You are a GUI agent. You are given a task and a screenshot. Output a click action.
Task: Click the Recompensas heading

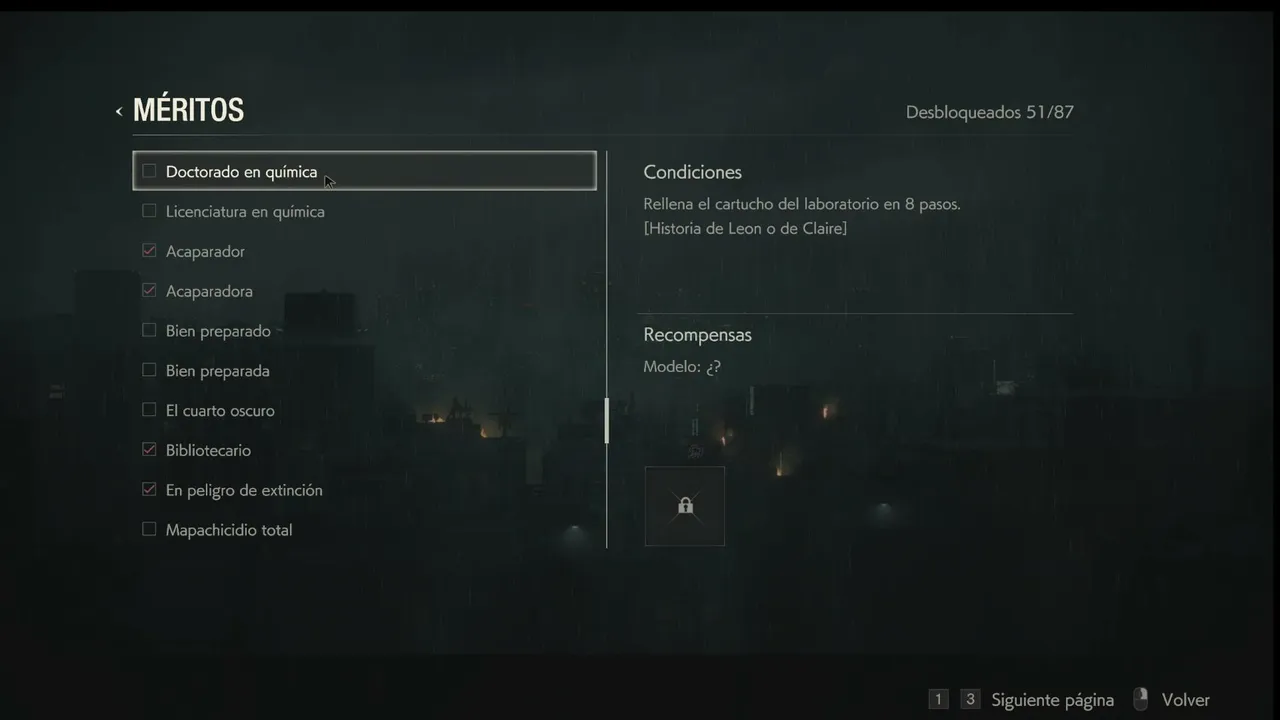pos(698,335)
